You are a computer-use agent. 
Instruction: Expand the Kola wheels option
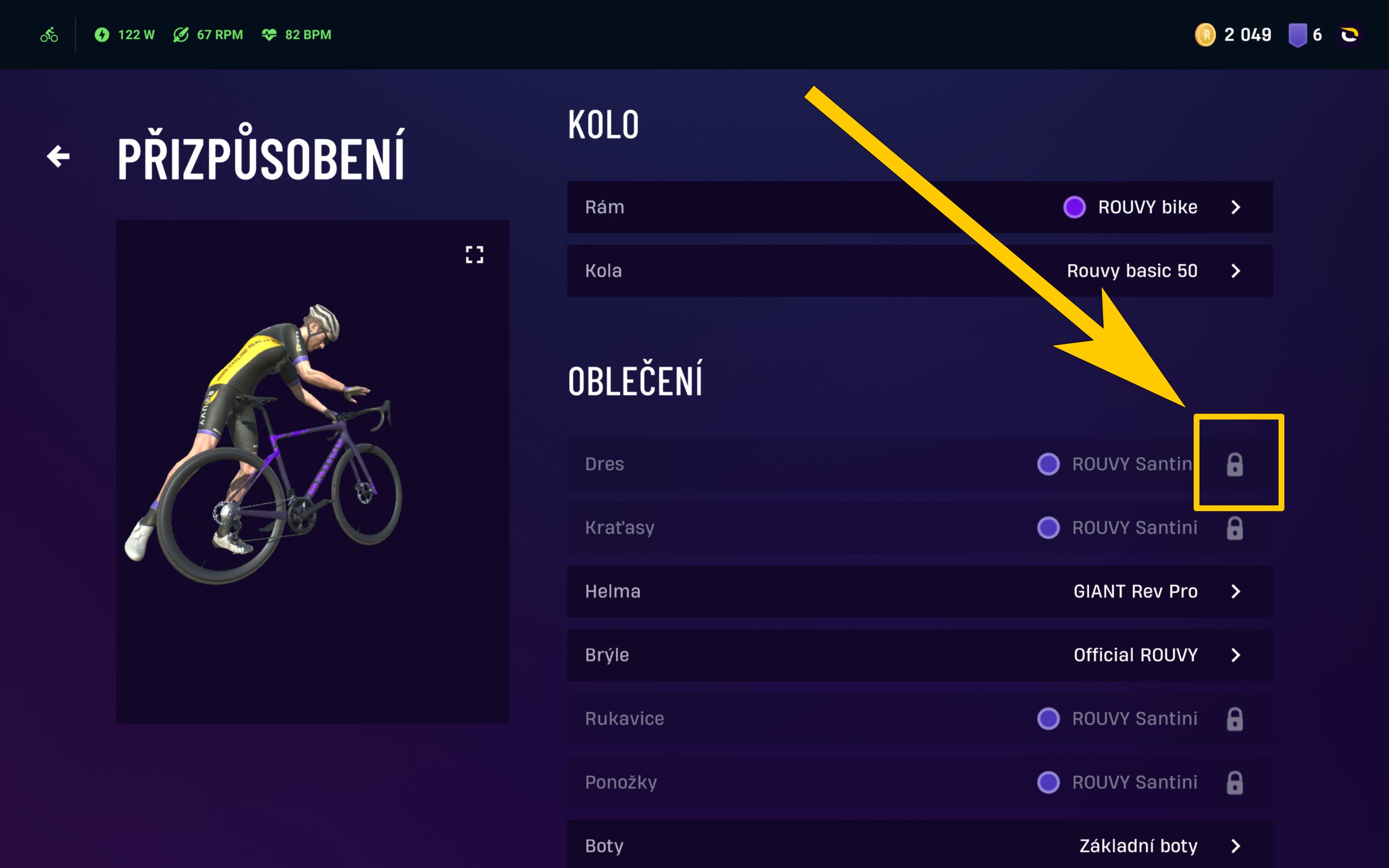(x=920, y=271)
